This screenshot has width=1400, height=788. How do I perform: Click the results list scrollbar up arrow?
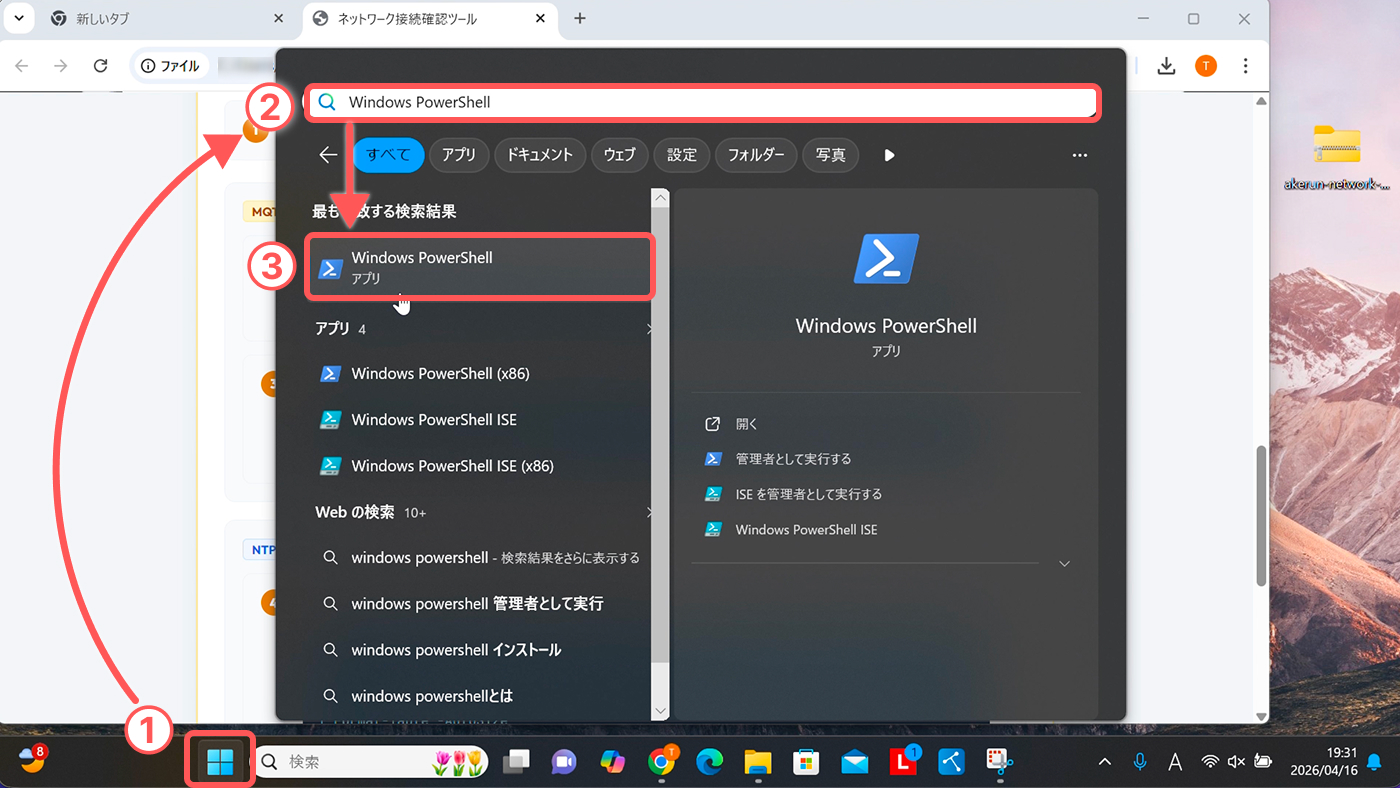pyautogui.click(x=660, y=198)
